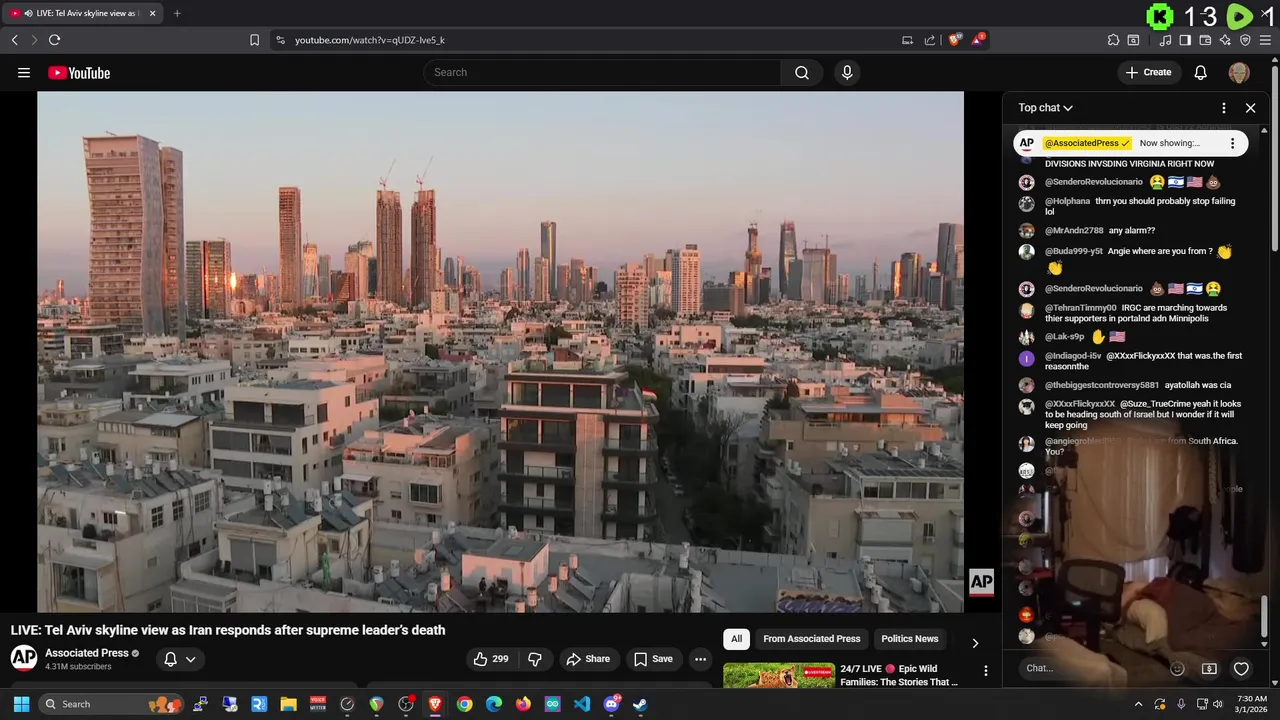Open YouTube notifications bell

pos(1201,72)
